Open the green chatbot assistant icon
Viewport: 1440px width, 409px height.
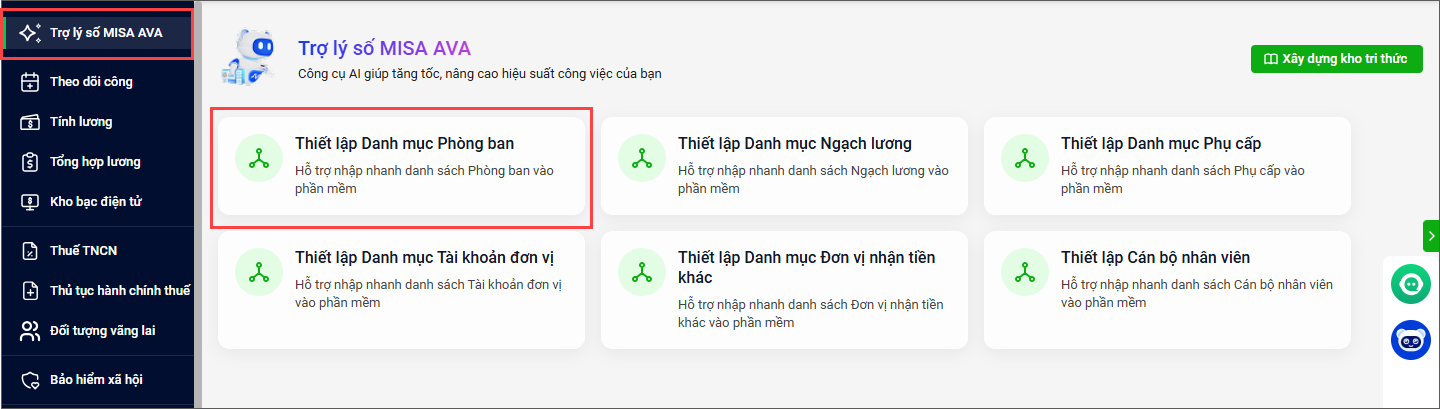tap(1411, 285)
